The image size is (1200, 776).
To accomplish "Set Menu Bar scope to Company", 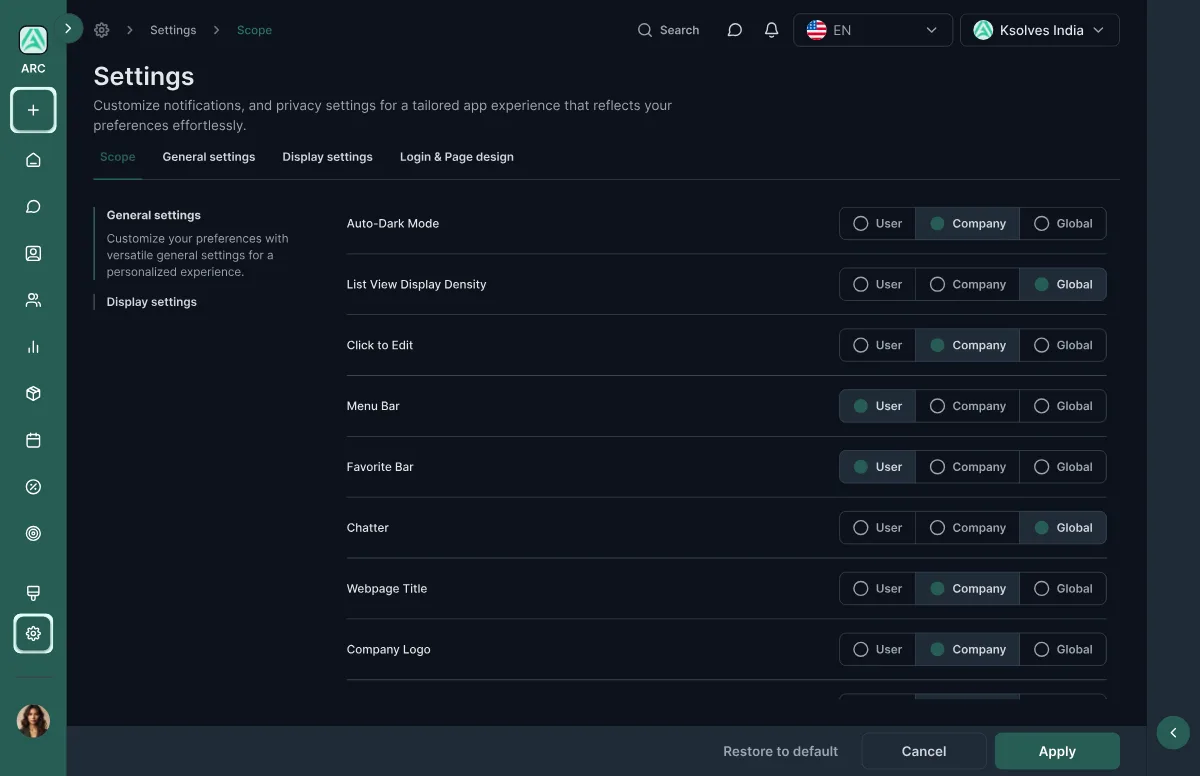I will pos(967,407).
